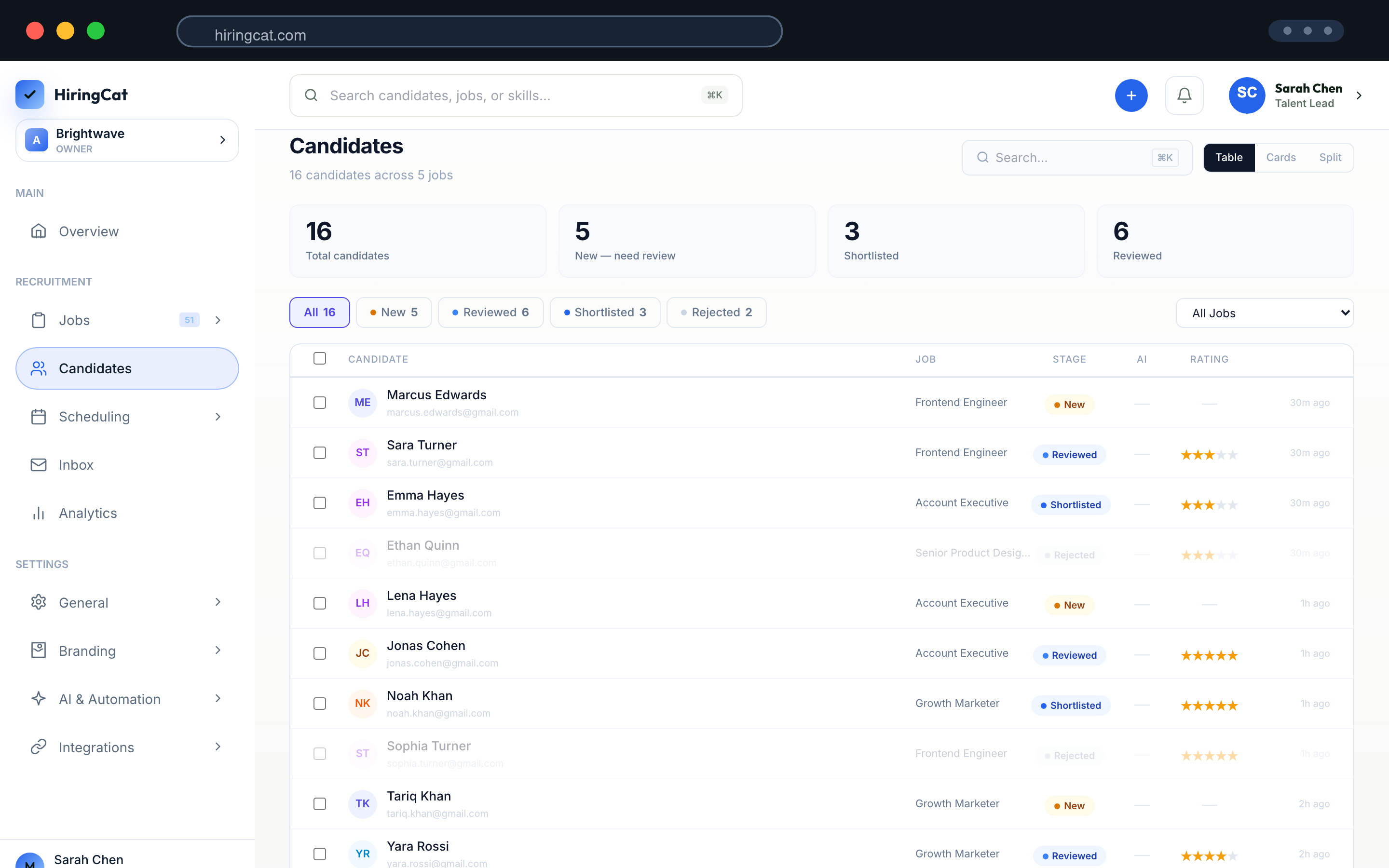
Task: Click Lena Hayes LH avatar
Action: click(x=363, y=603)
